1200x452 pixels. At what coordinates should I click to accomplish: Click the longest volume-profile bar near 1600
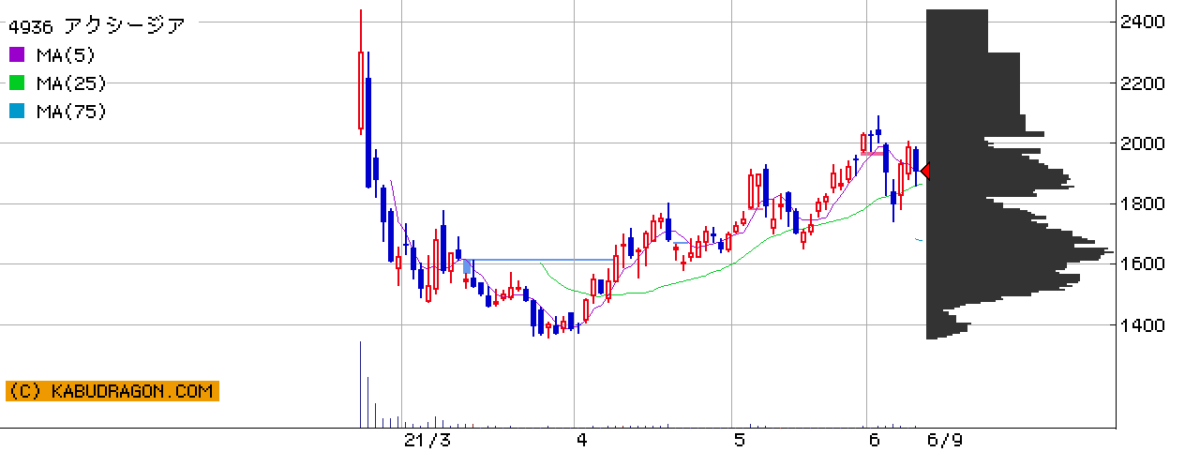click(1020, 251)
